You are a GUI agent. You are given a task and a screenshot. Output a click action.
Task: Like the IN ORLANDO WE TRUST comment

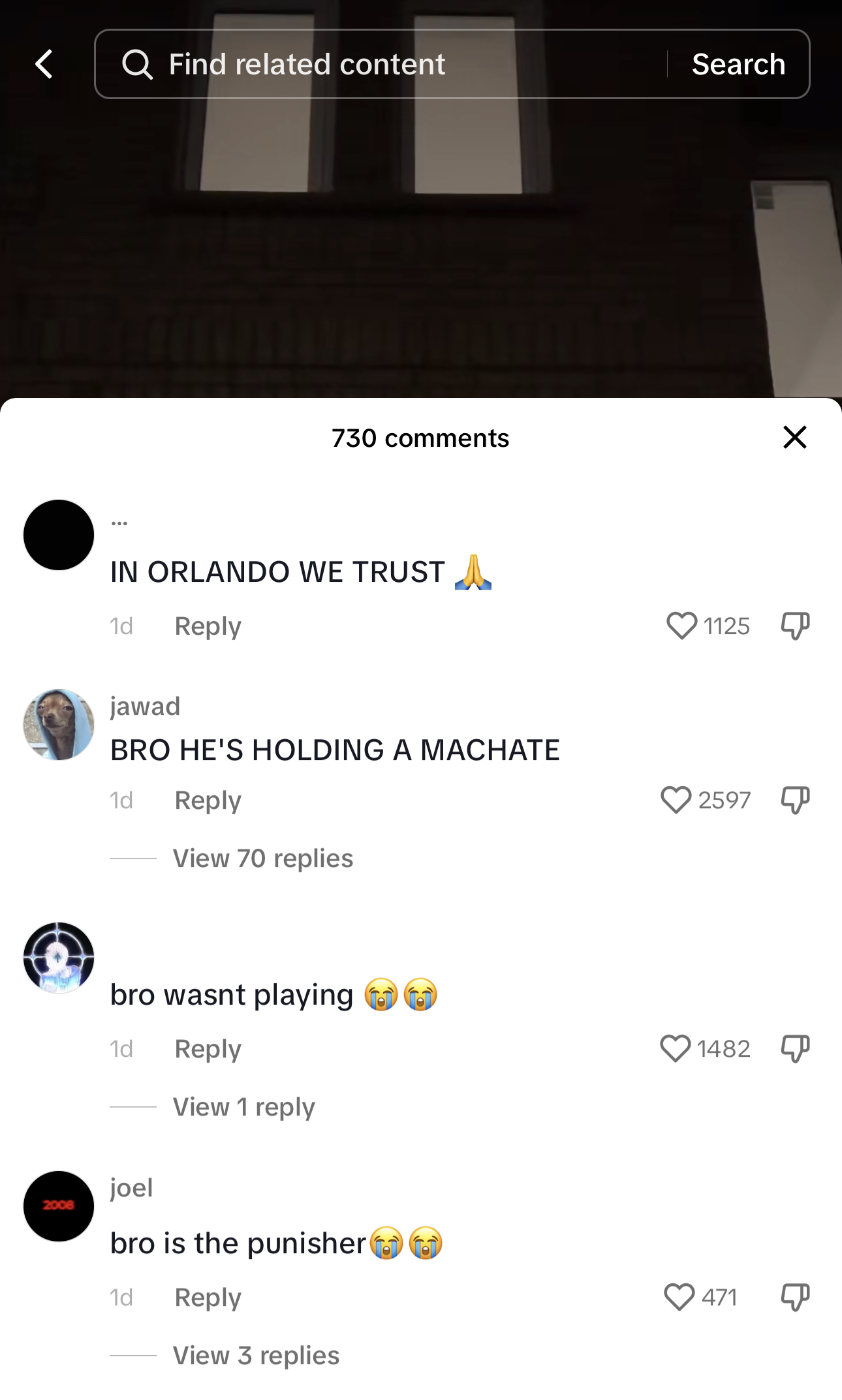point(681,626)
